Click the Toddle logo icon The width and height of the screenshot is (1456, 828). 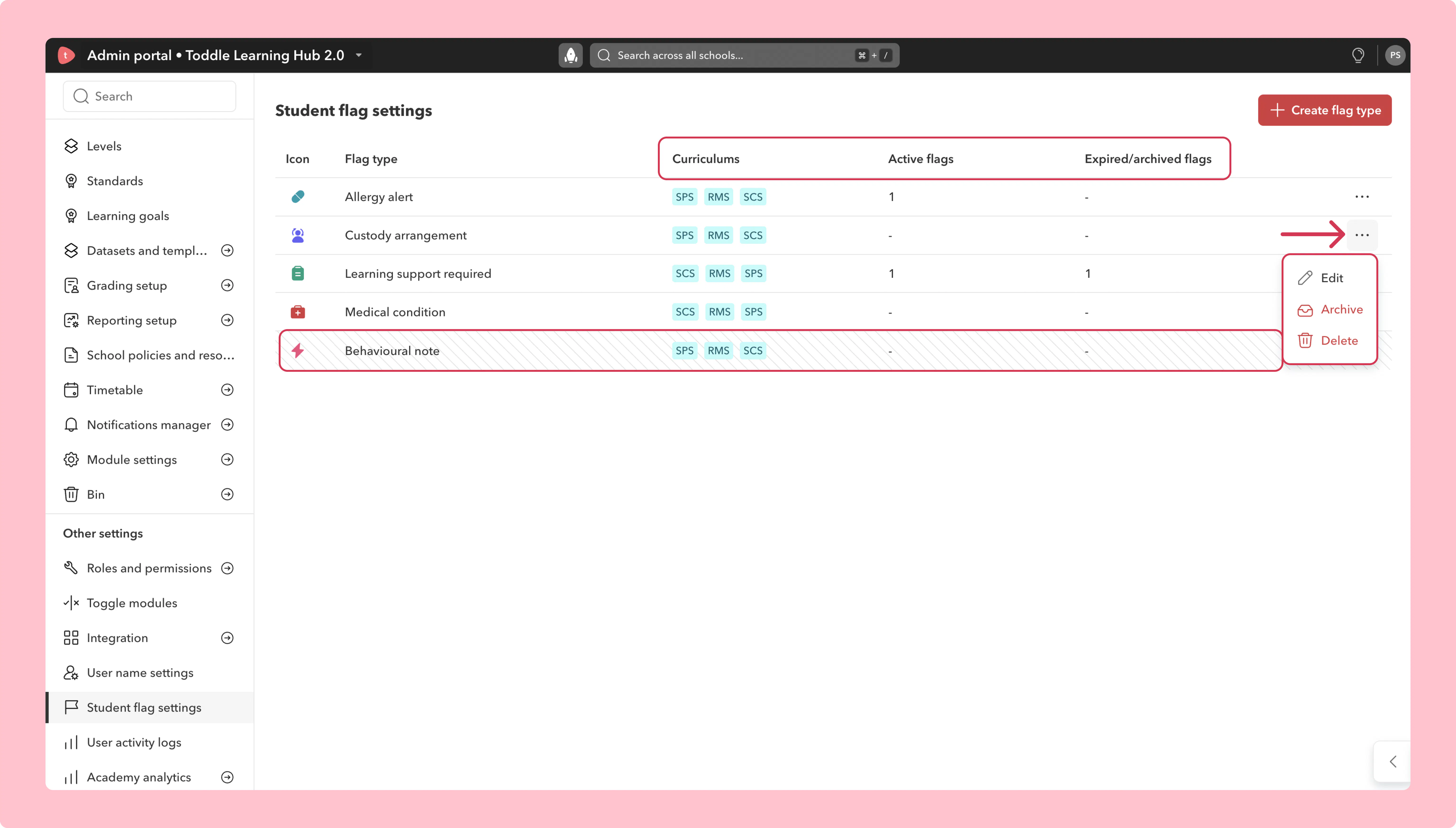coord(66,55)
